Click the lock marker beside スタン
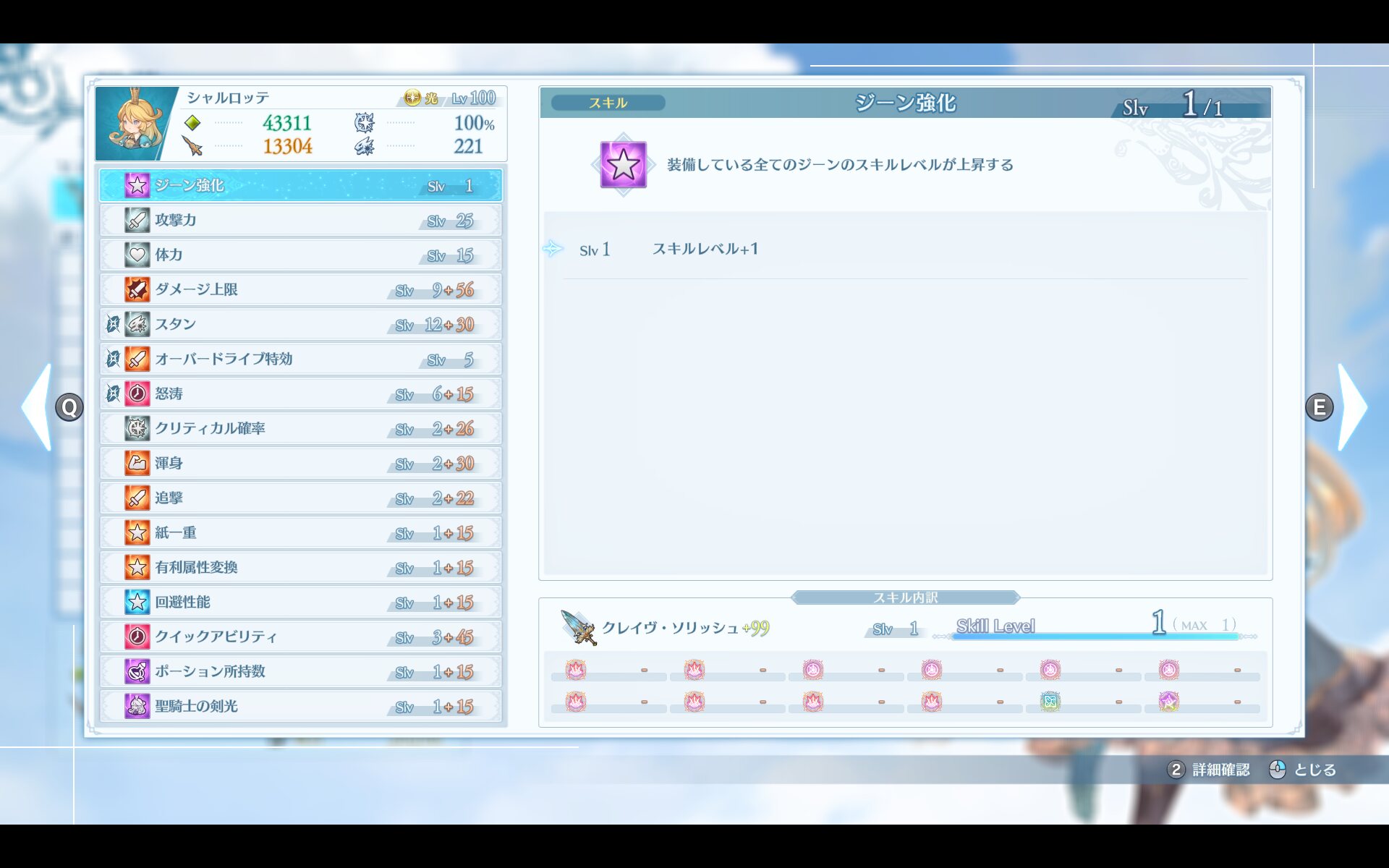 113,324
